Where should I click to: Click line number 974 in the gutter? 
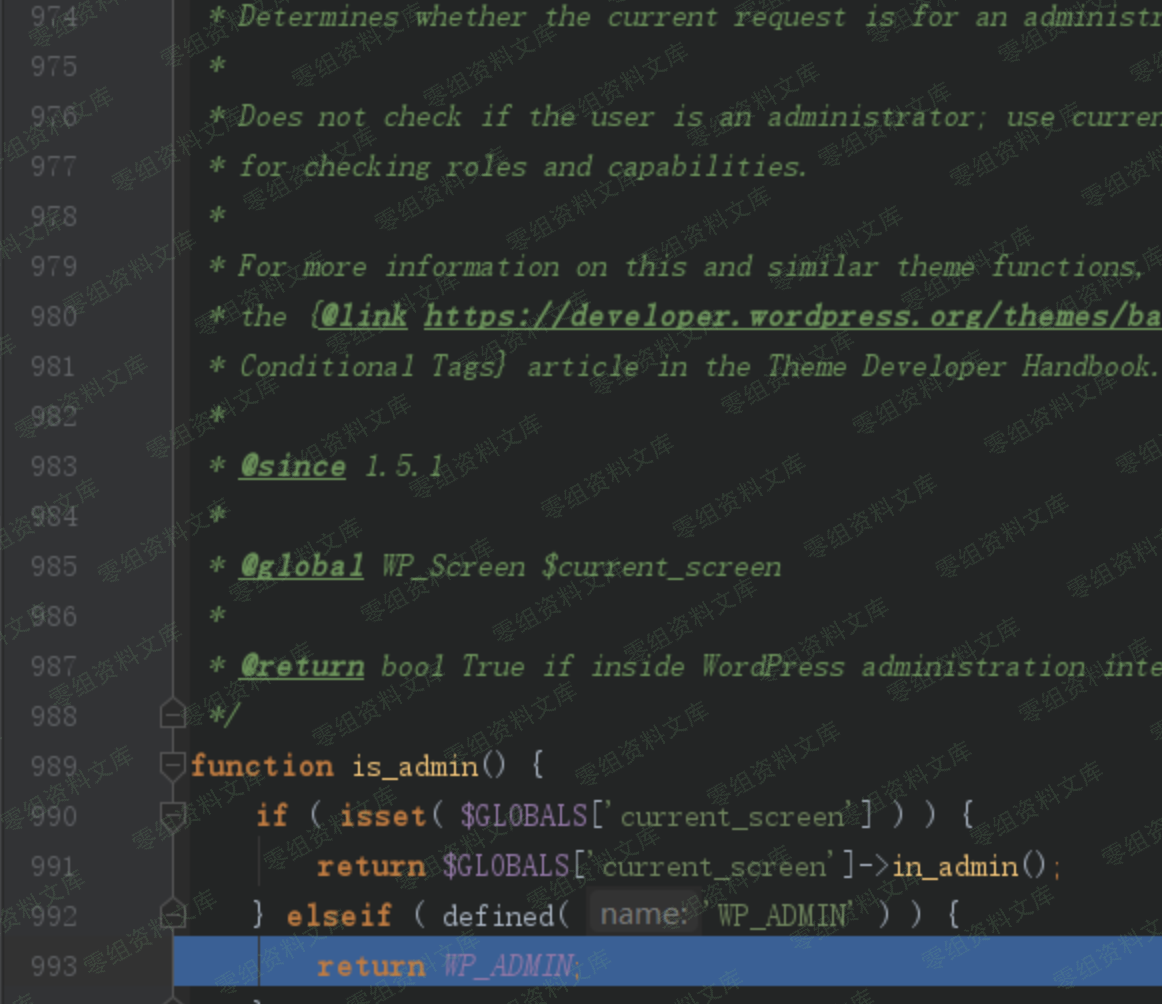click(x=54, y=17)
